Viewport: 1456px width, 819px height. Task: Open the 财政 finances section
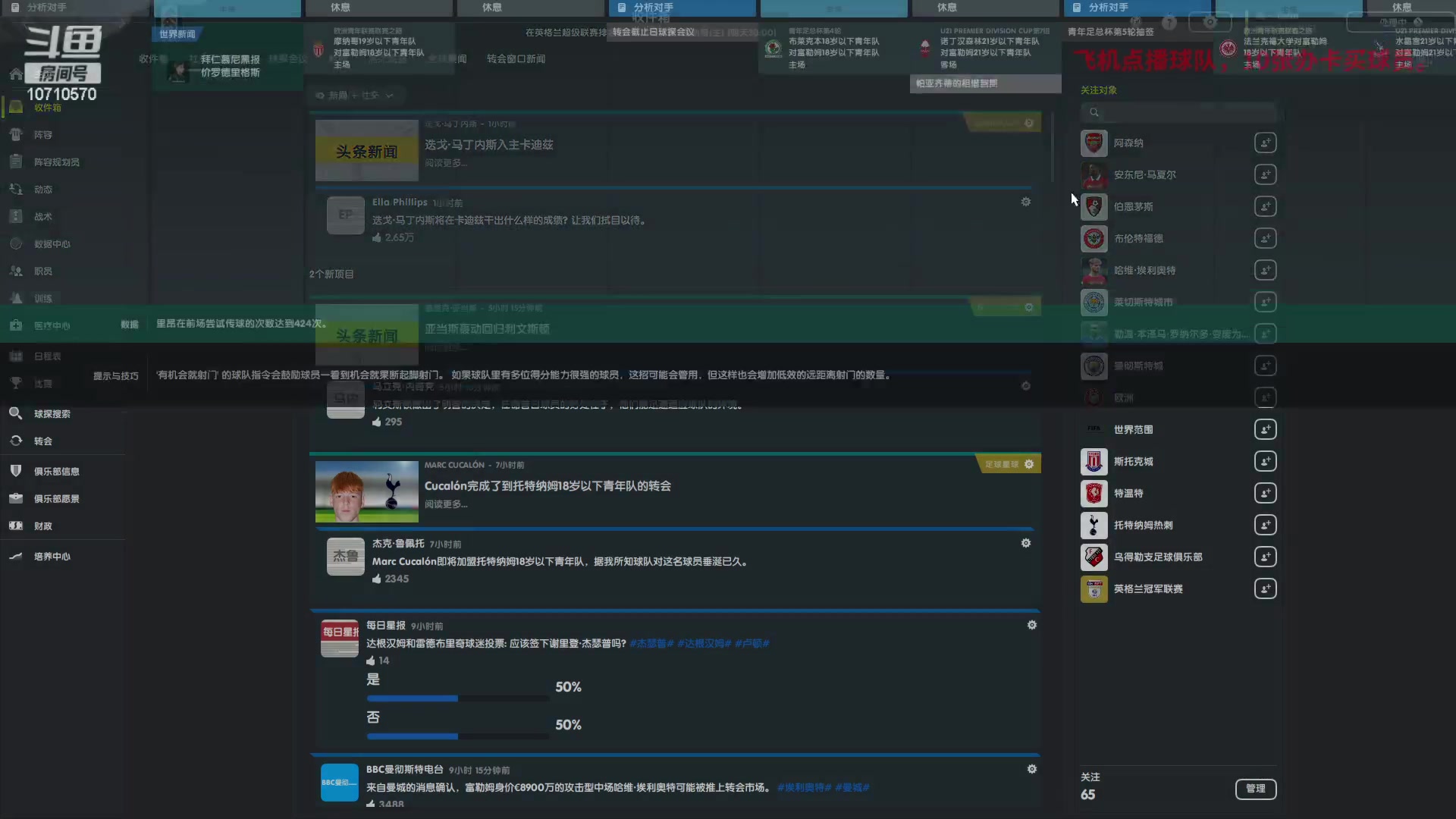click(42, 526)
